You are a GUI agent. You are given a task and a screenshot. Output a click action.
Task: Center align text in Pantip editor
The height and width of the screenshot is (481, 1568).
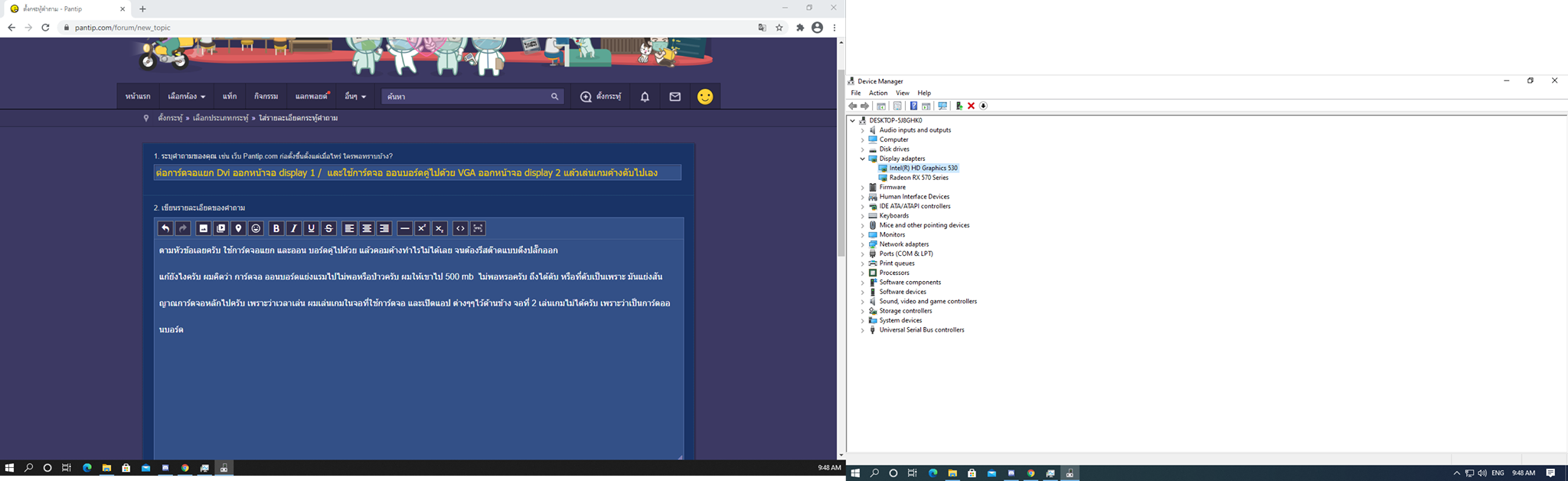[367, 228]
